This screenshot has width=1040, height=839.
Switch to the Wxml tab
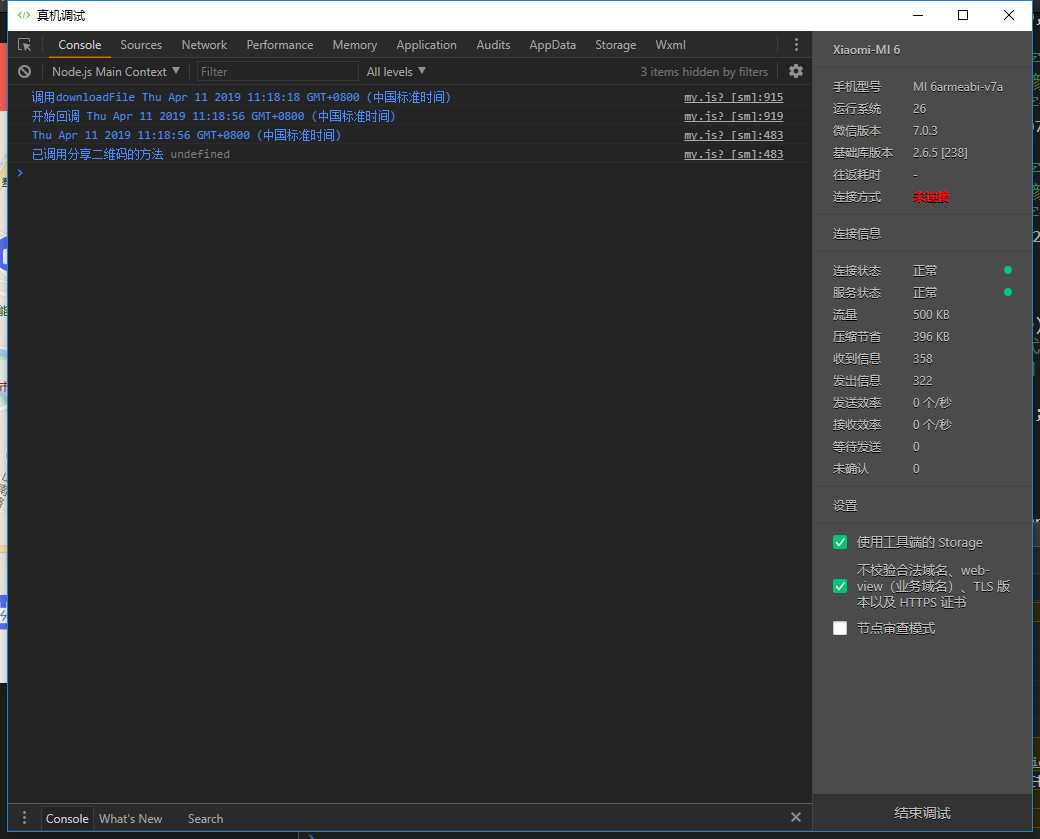670,45
